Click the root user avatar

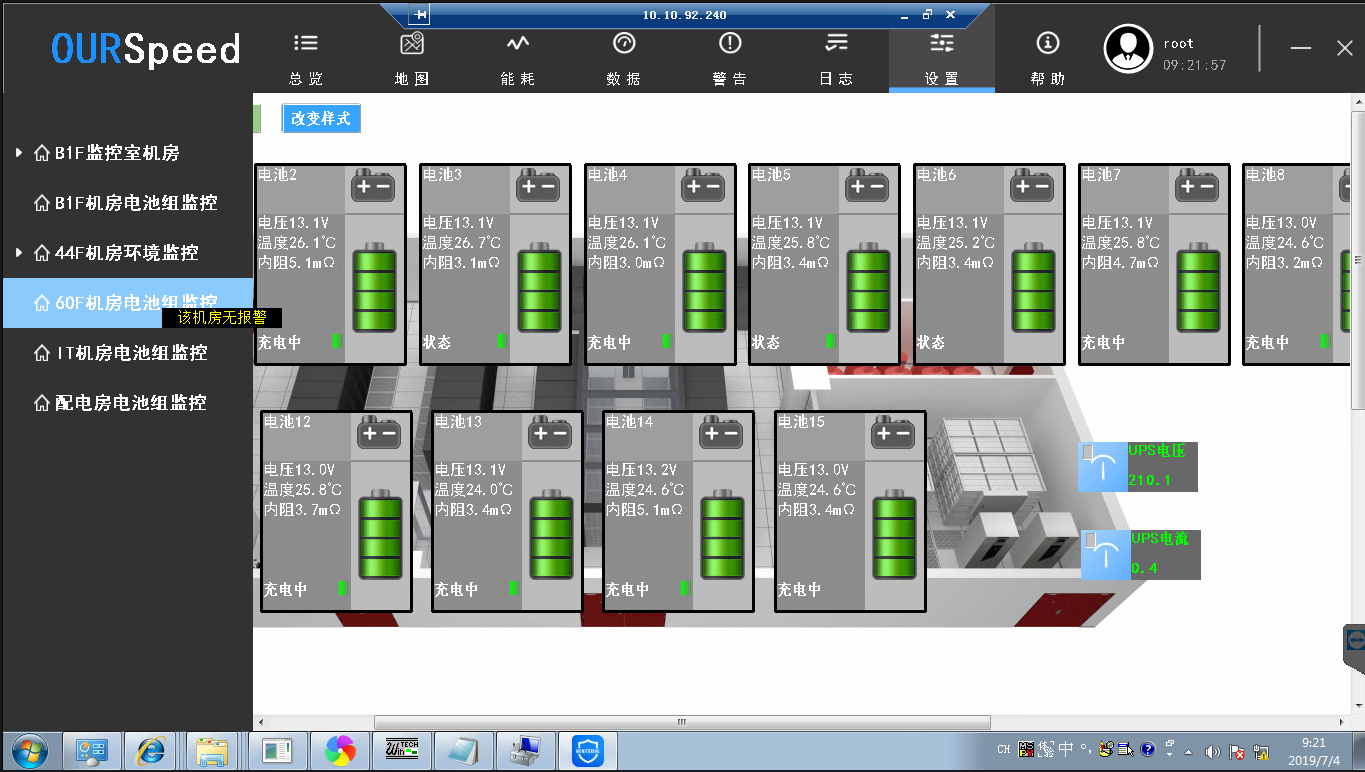coord(1128,49)
